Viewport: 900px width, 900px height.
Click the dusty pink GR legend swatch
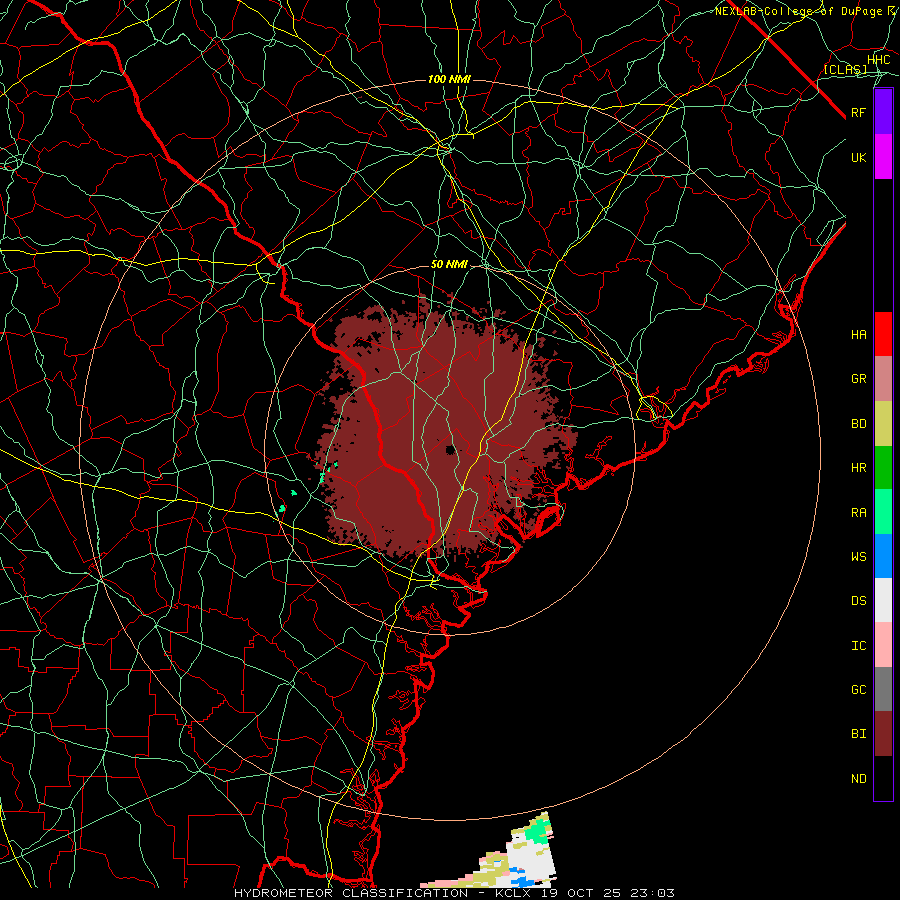click(x=883, y=379)
